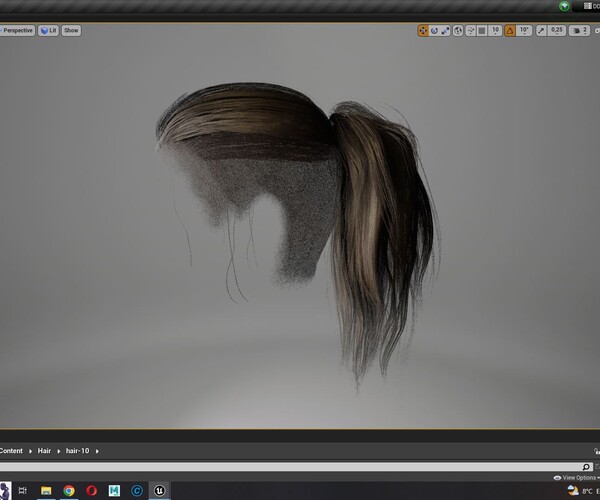This screenshot has width=600, height=500.
Task: Toggle rotation snapping triangle button
Action: (510, 31)
